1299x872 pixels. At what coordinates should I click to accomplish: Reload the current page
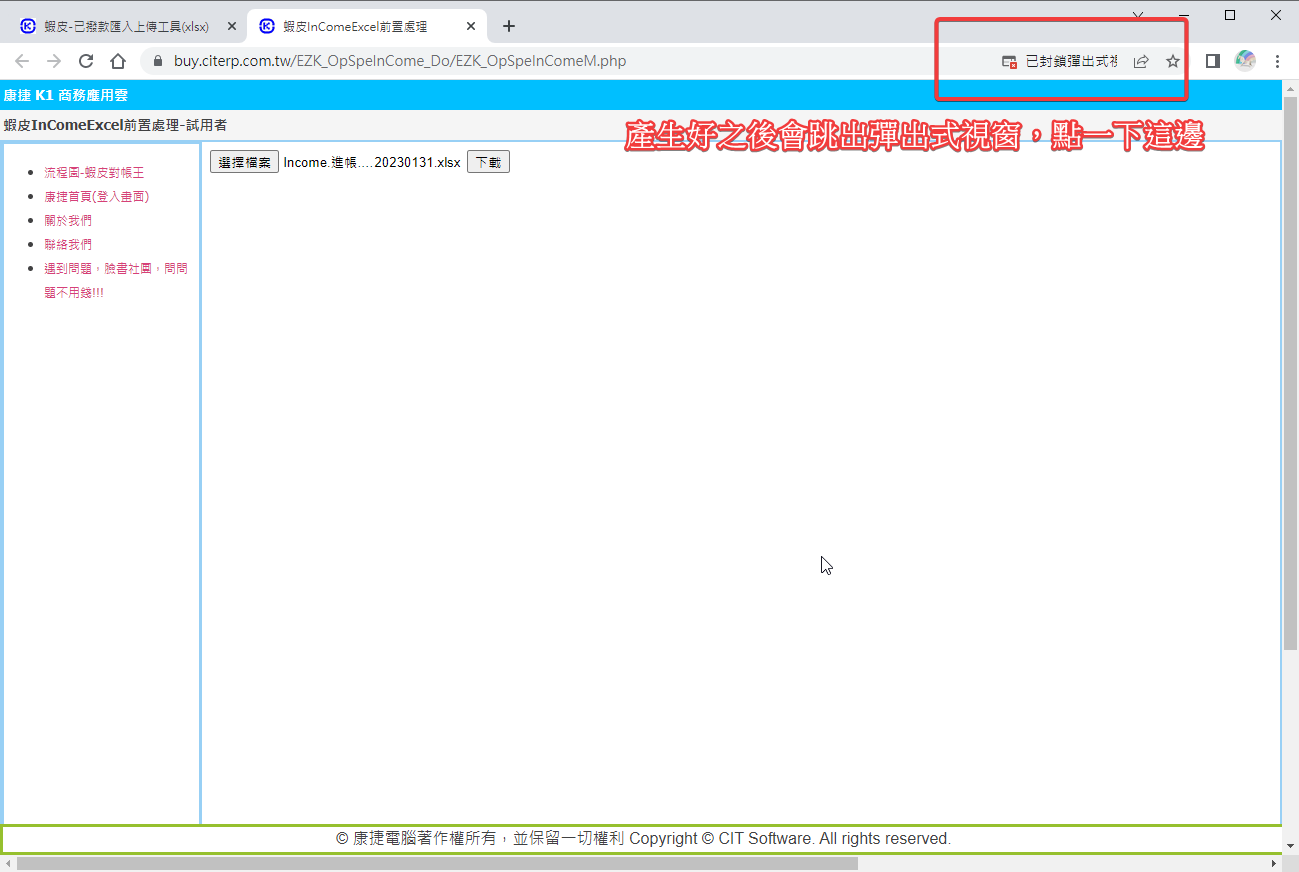[x=86, y=61]
